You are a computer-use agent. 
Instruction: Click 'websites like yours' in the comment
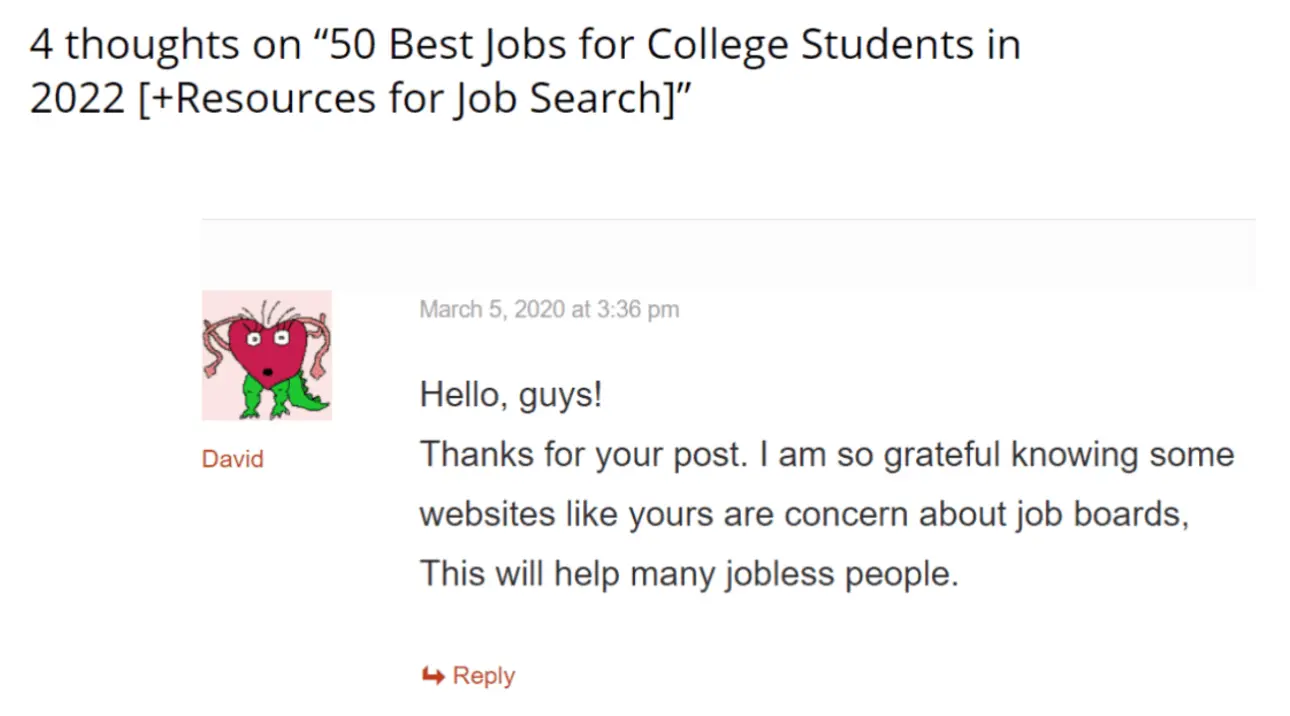point(565,514)
